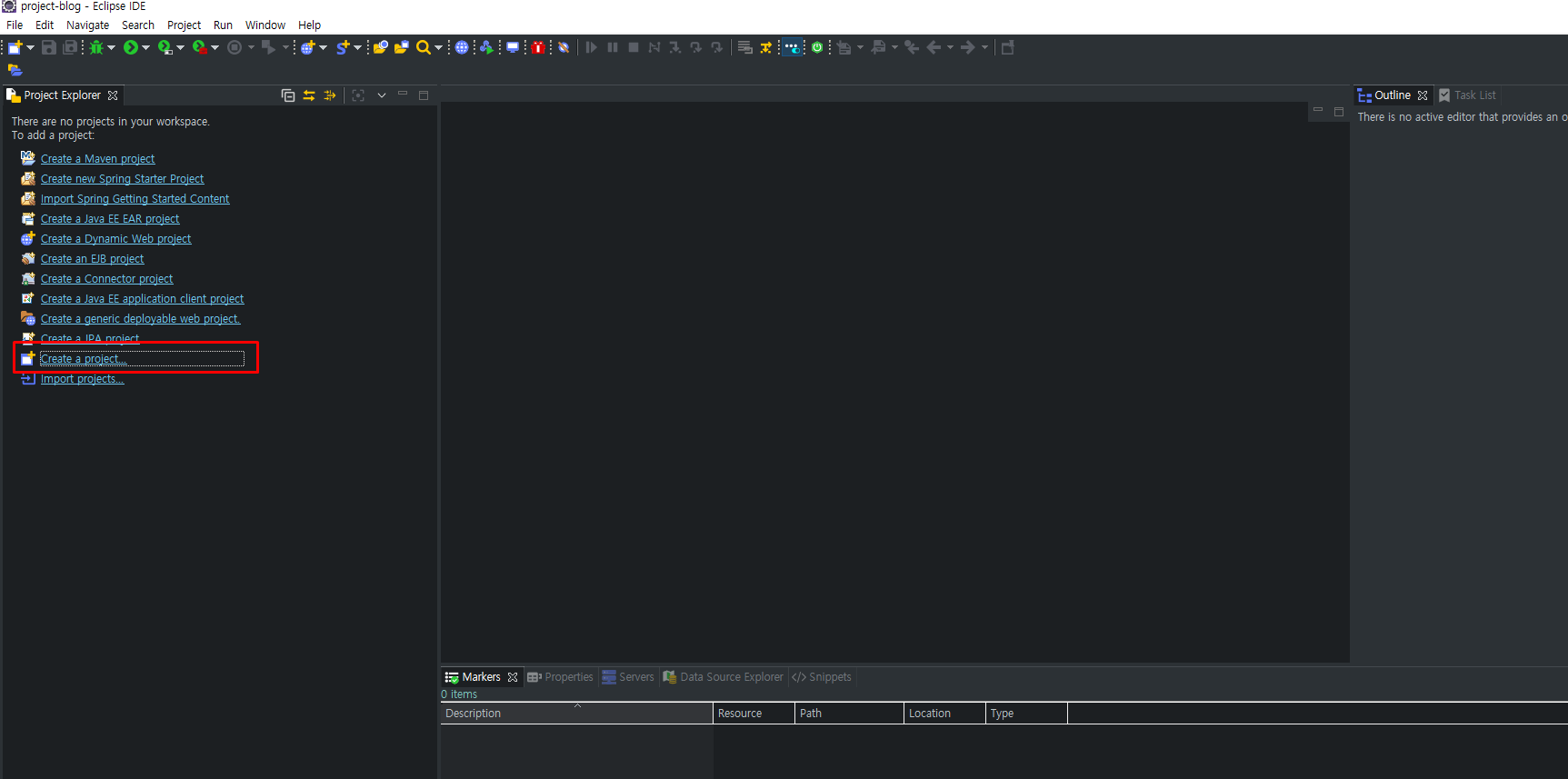Open dropdown next to Spring Starter S icon
The height and width of the screenshot is (779, 1568).
357,47
